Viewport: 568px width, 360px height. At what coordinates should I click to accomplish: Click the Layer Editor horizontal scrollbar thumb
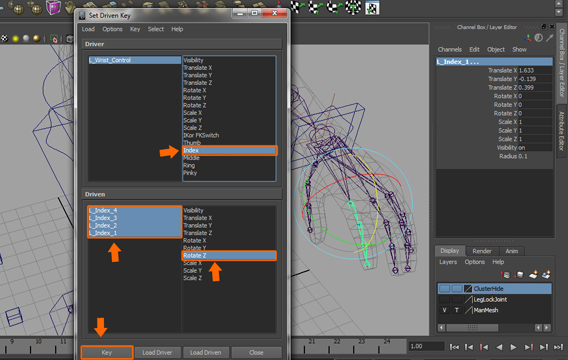(472, 328)
